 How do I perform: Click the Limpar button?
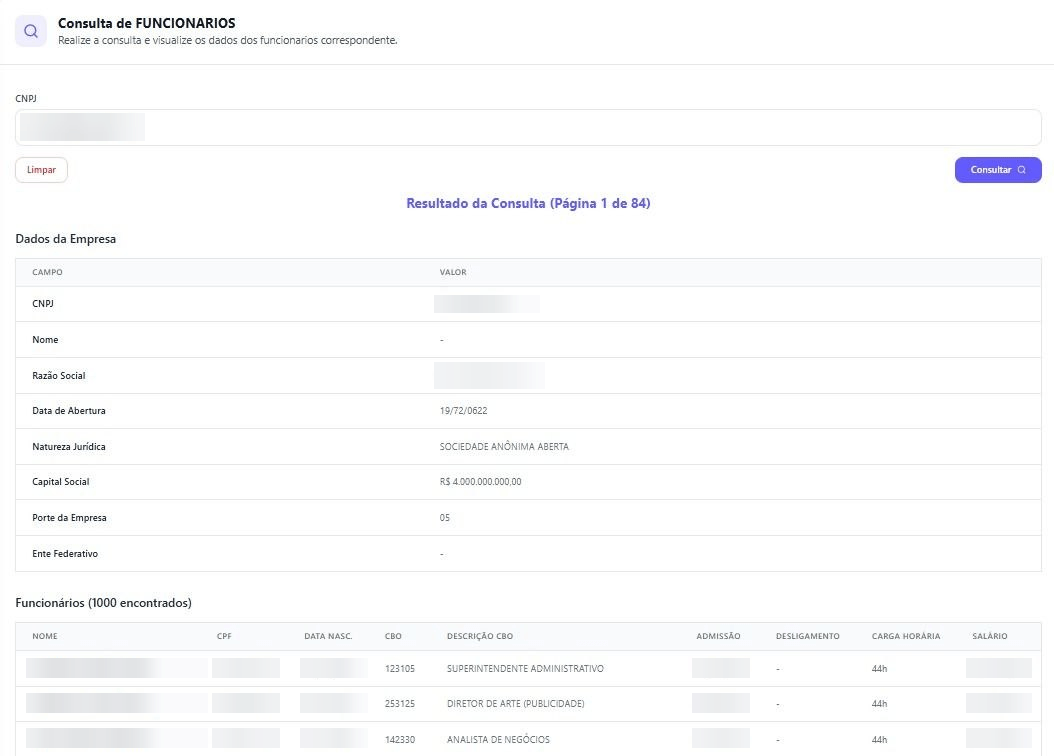point(42,170)
